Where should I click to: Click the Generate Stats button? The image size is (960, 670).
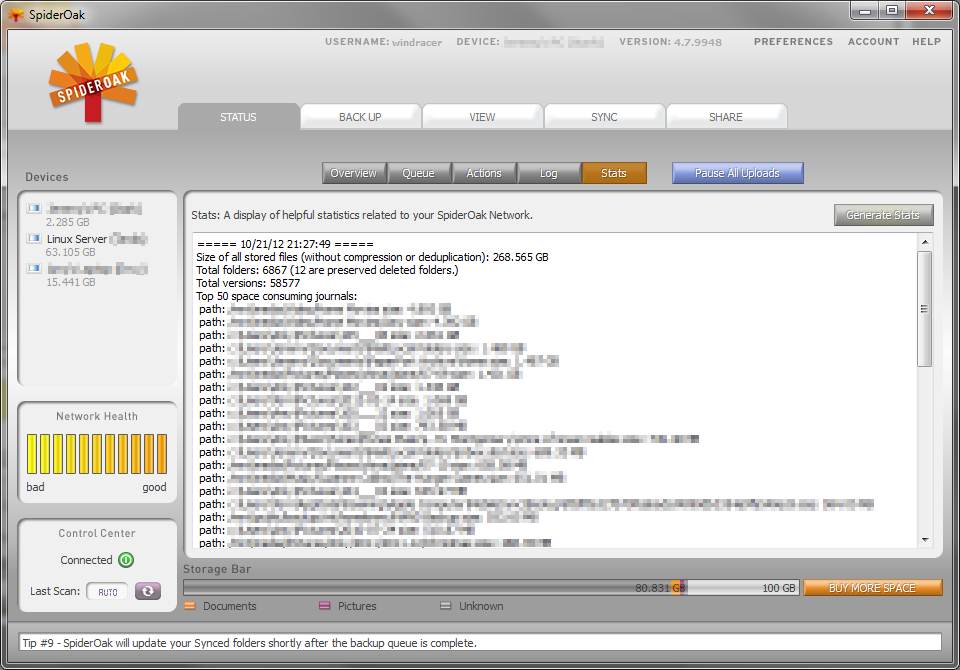[x=883, y=215]
